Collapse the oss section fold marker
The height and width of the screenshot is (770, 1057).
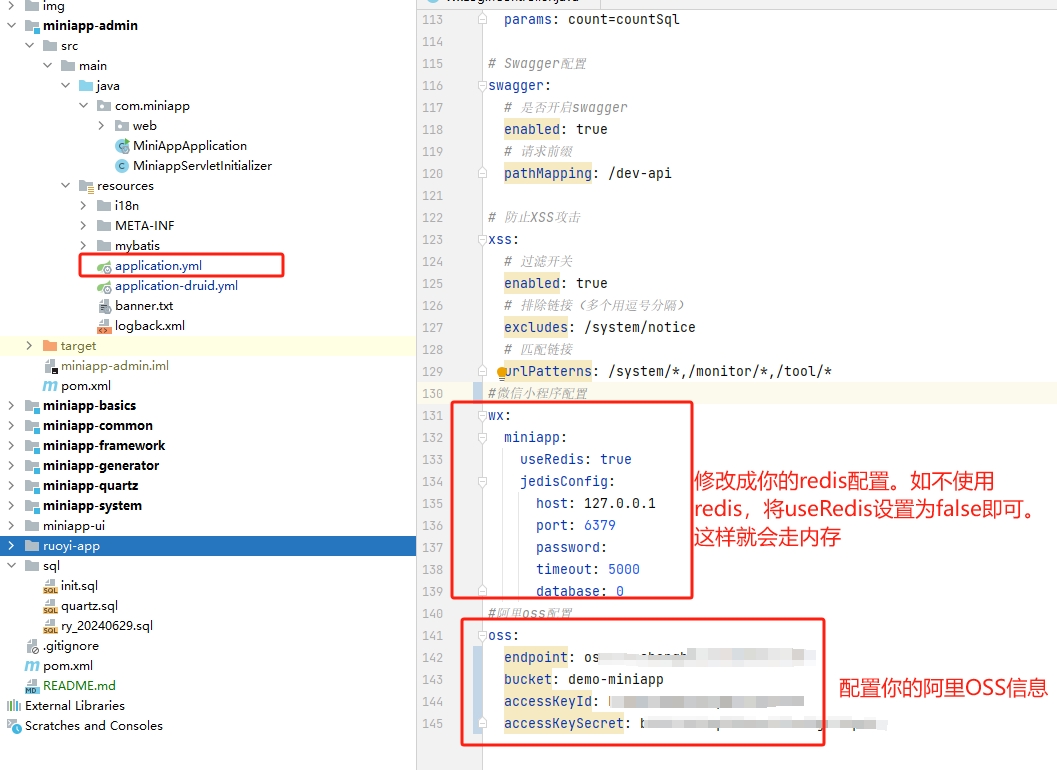482,635
